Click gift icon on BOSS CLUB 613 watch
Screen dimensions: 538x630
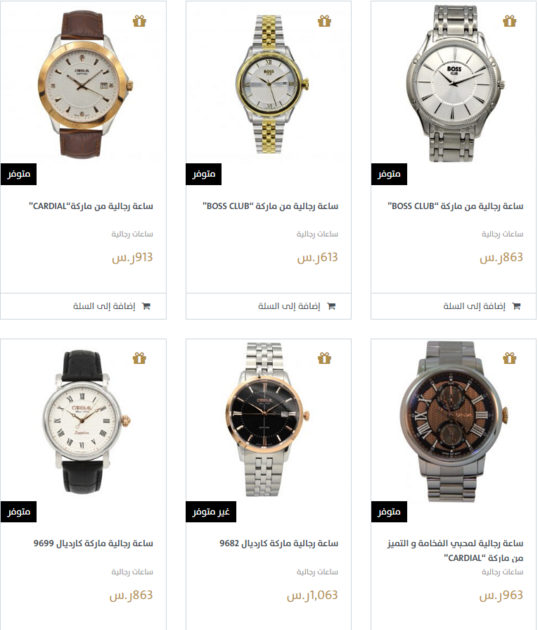[324, 21]
